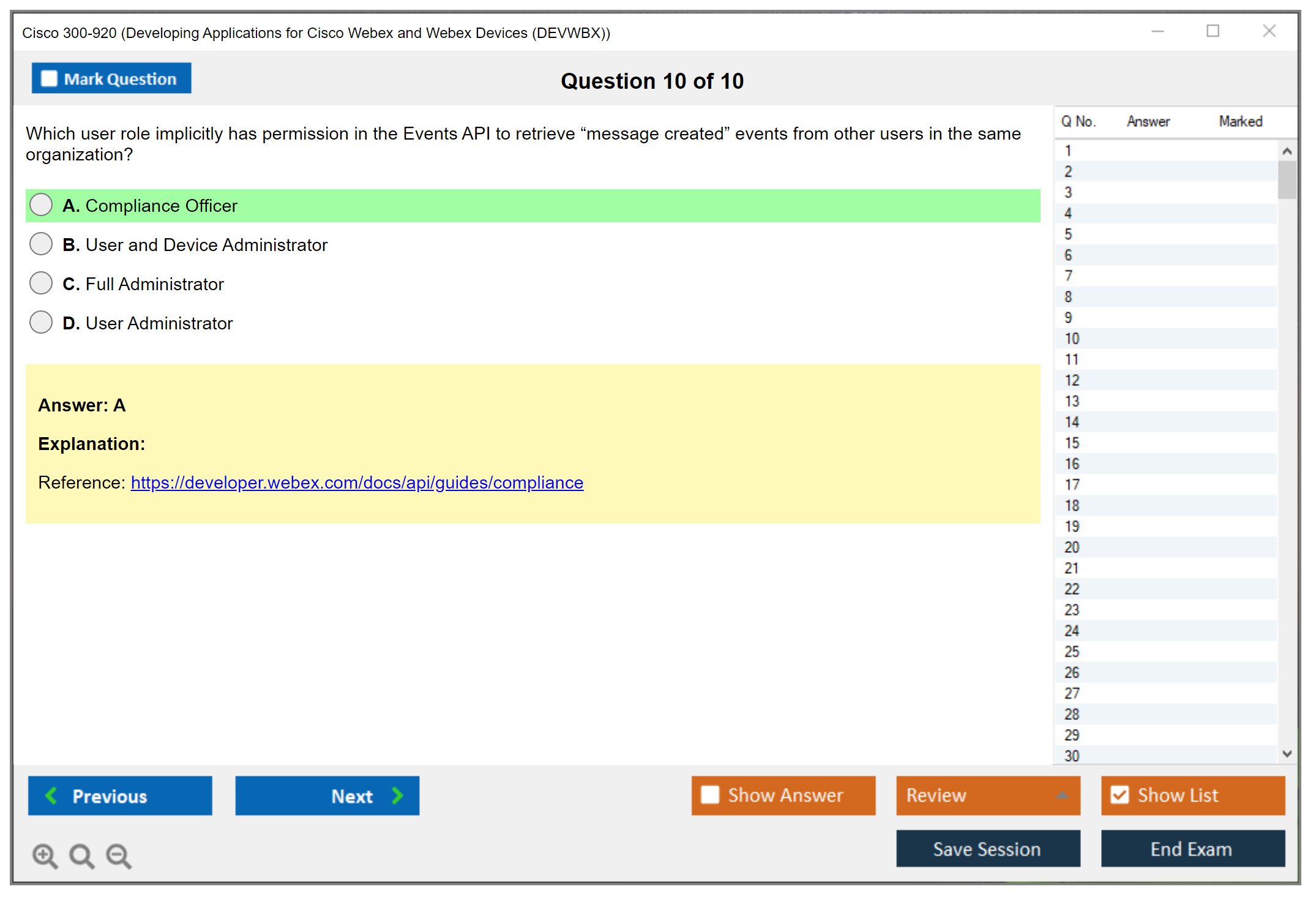Toggle the Mark Question checkbox
The width and height of the screenshot is (1316, 900).
tap(49, 79)
